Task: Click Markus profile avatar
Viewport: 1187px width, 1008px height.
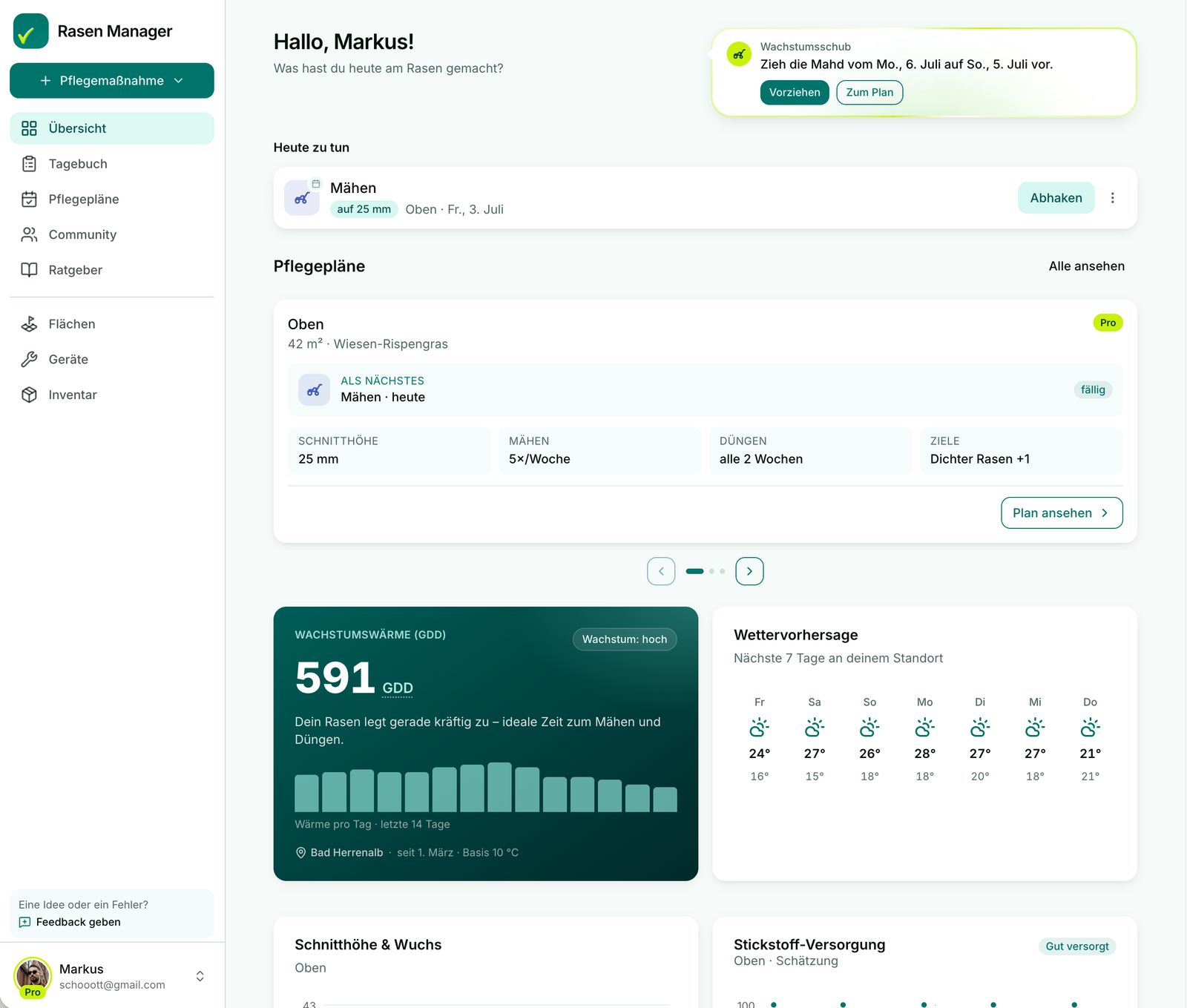Action: click(33, 976)
